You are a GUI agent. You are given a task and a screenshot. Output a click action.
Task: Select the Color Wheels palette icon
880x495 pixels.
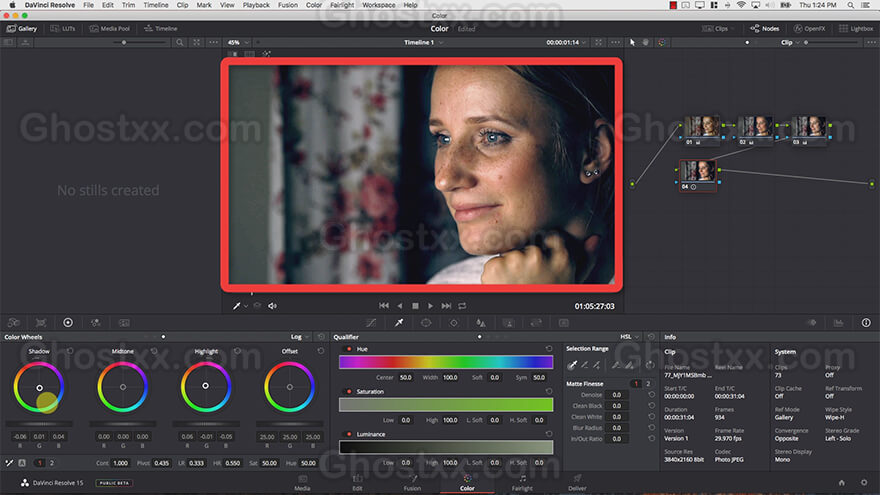[68, 323]
